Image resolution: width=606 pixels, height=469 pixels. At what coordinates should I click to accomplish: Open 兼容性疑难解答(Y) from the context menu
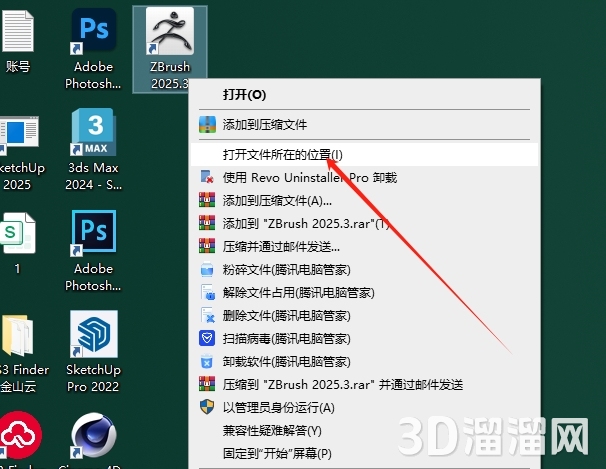(272, 431)
